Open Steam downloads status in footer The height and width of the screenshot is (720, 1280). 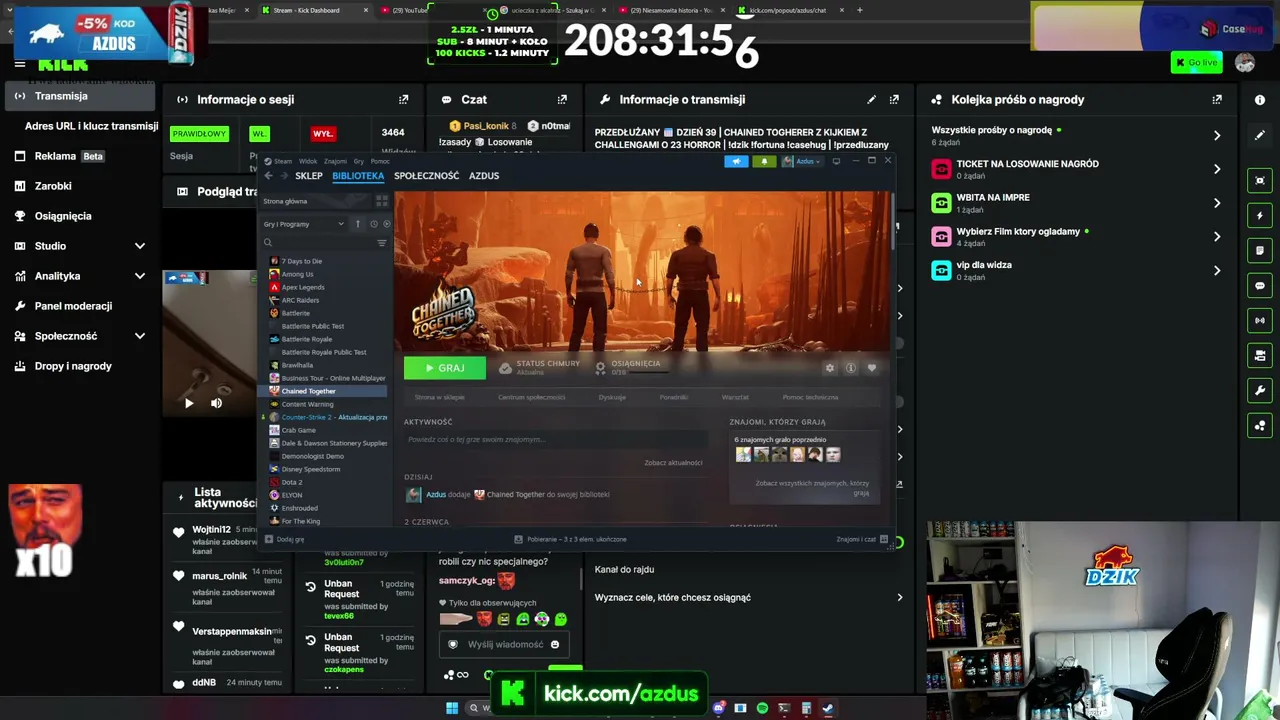[570, 540]
